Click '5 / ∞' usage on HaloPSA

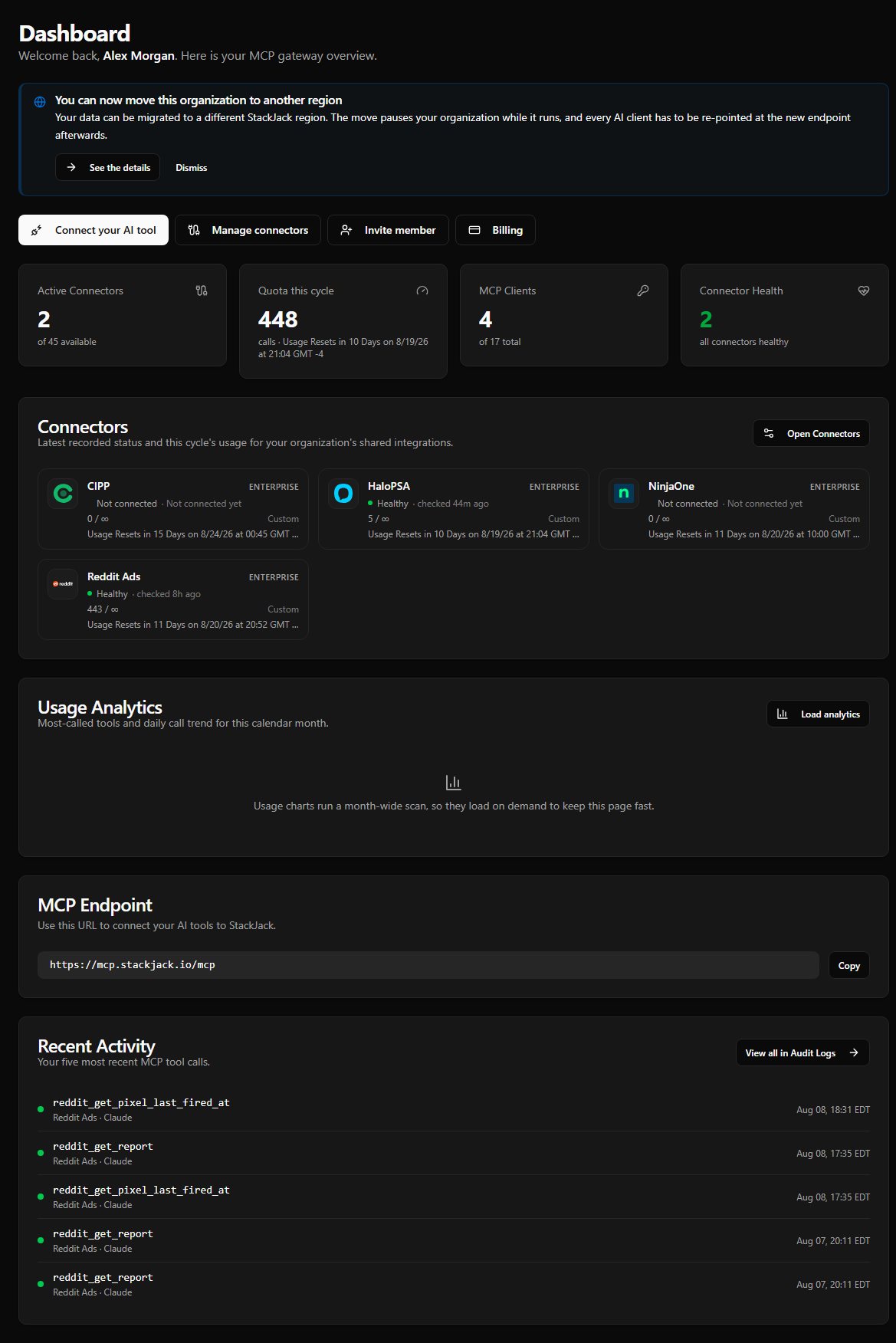(x=379, y=519)
